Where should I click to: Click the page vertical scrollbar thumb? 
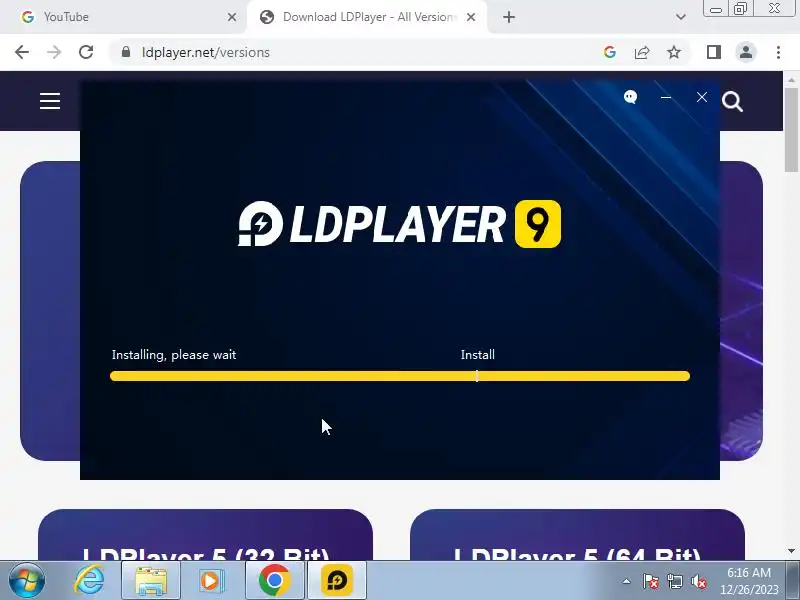pos(791,130)
